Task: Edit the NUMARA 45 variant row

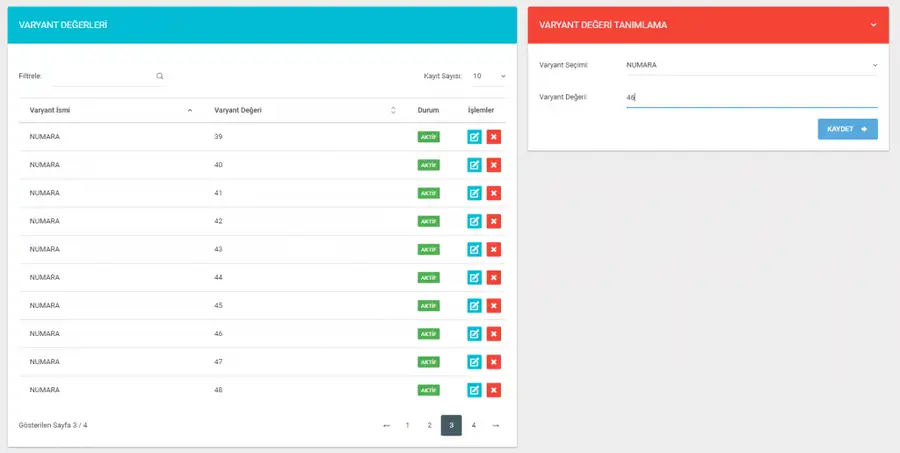Action: coord(474,305)
